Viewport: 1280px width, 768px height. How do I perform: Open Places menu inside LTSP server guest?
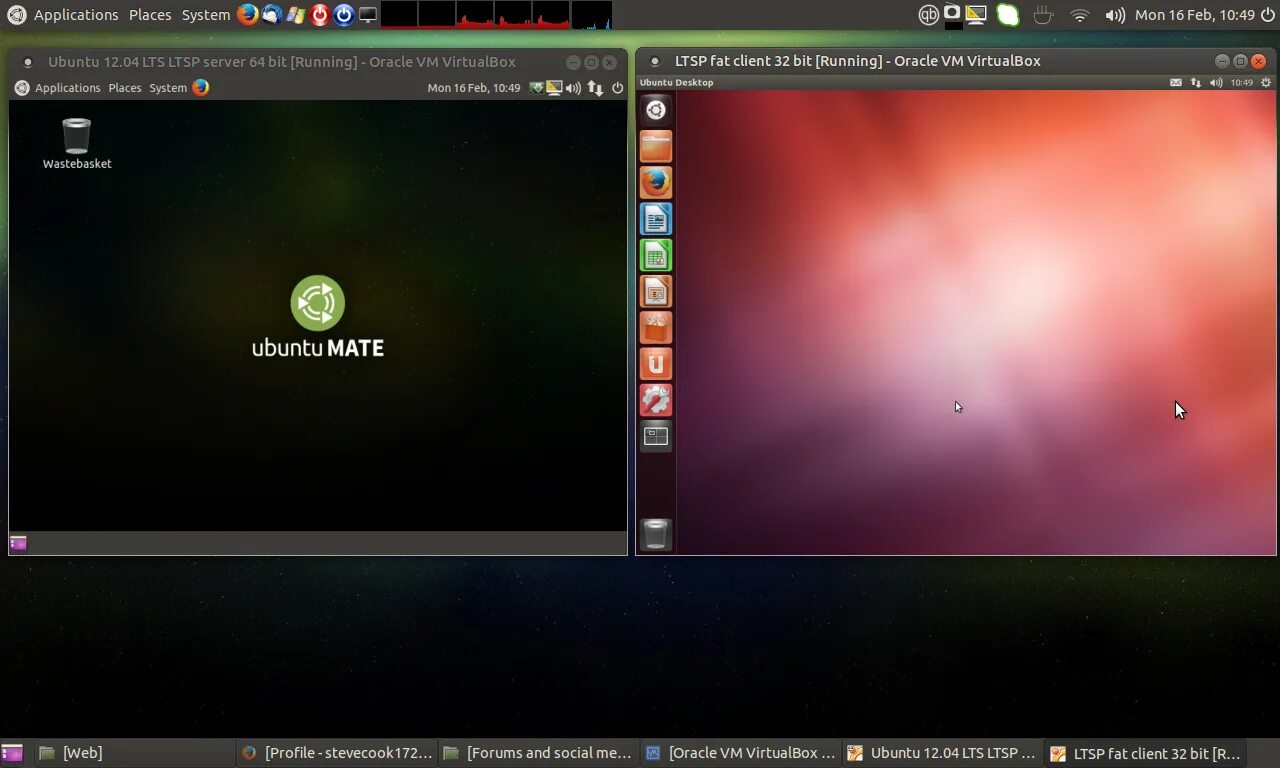coord(125,88)
